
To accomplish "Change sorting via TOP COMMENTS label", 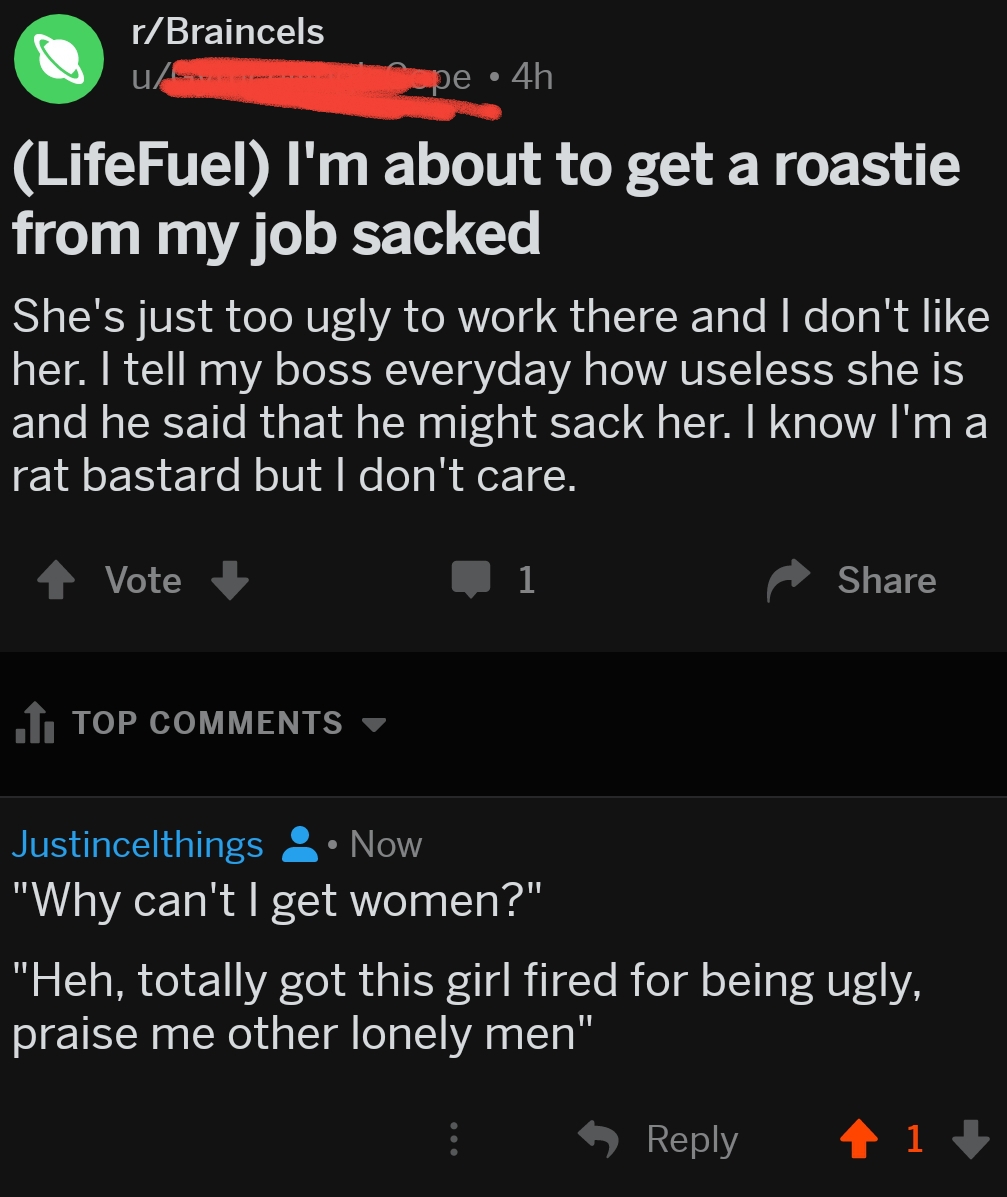I will pos(207,723).
